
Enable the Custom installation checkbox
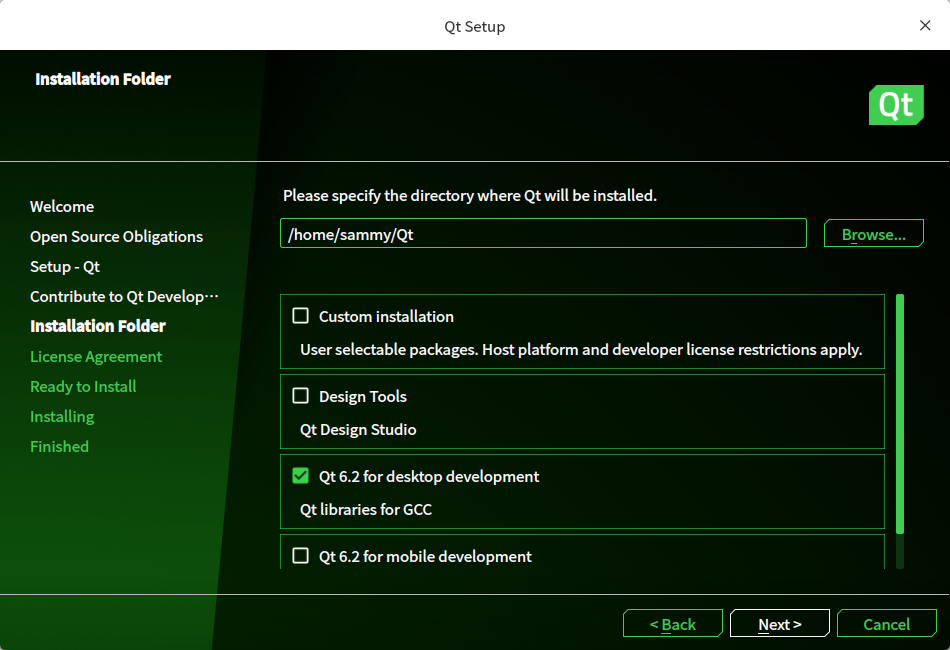[x=300, y=316]
